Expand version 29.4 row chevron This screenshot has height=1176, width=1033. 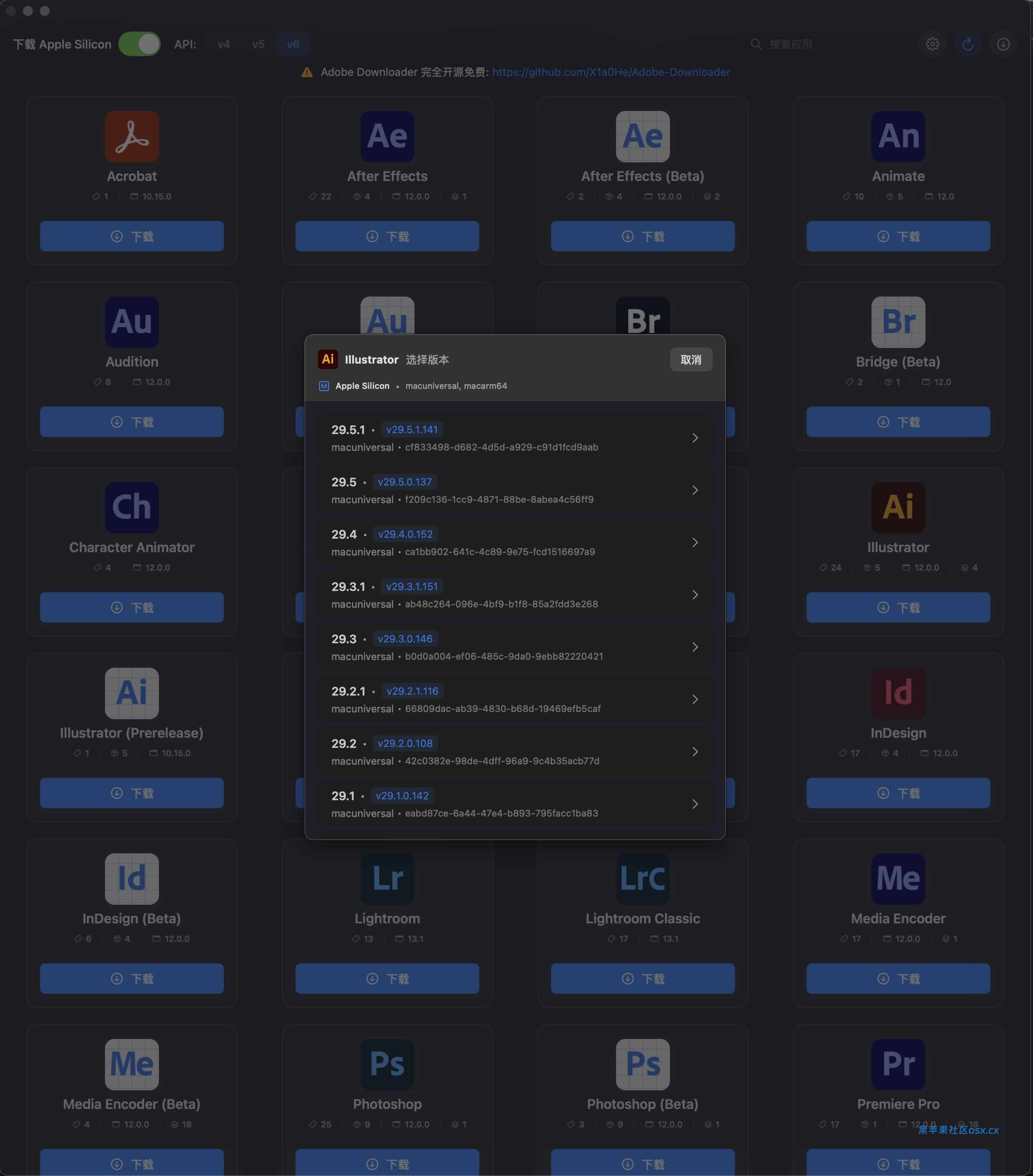coord(695,543)
